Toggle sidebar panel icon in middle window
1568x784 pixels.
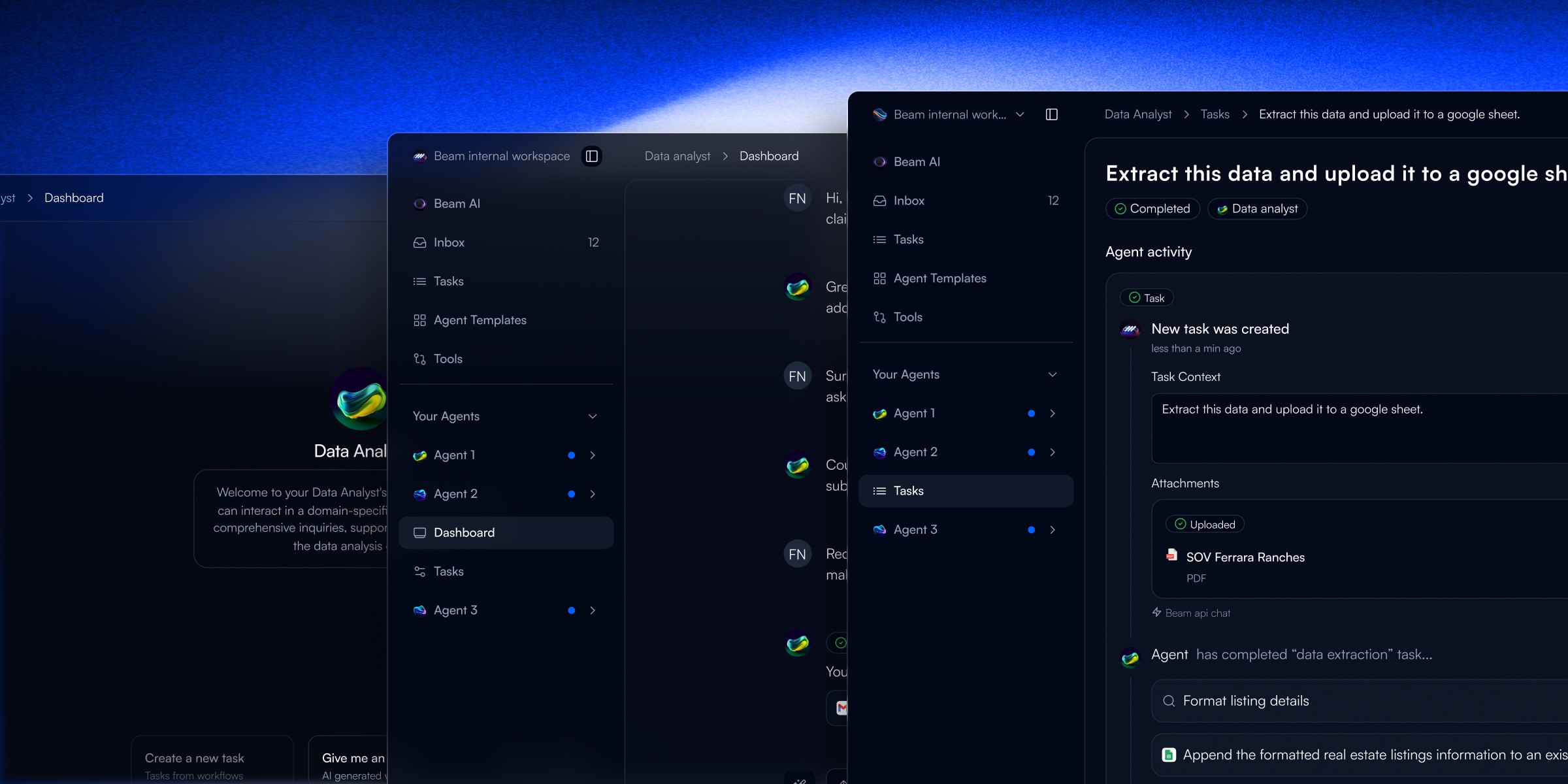point(592,156)
